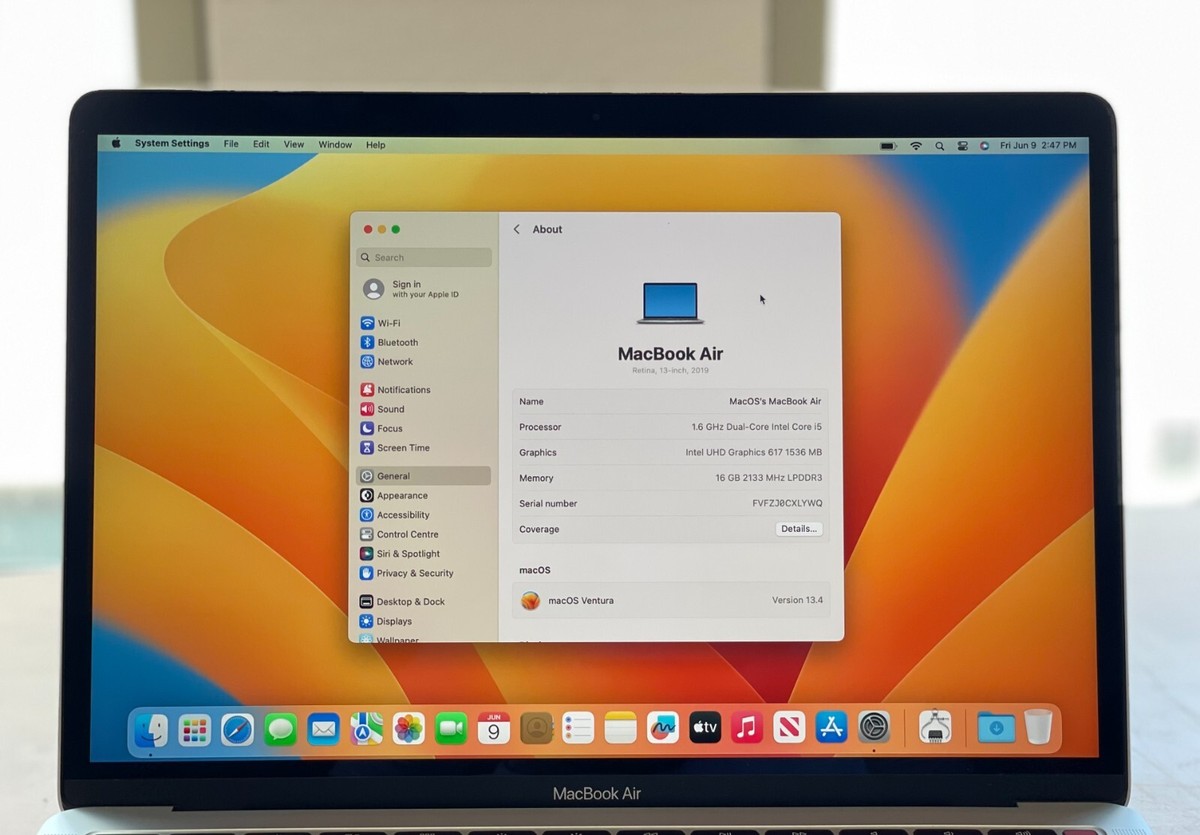Click the serial number FVFZJ0CXLYWQ
The height and width of the screenshot is (835, 1200).
click(x=787, y=503)
